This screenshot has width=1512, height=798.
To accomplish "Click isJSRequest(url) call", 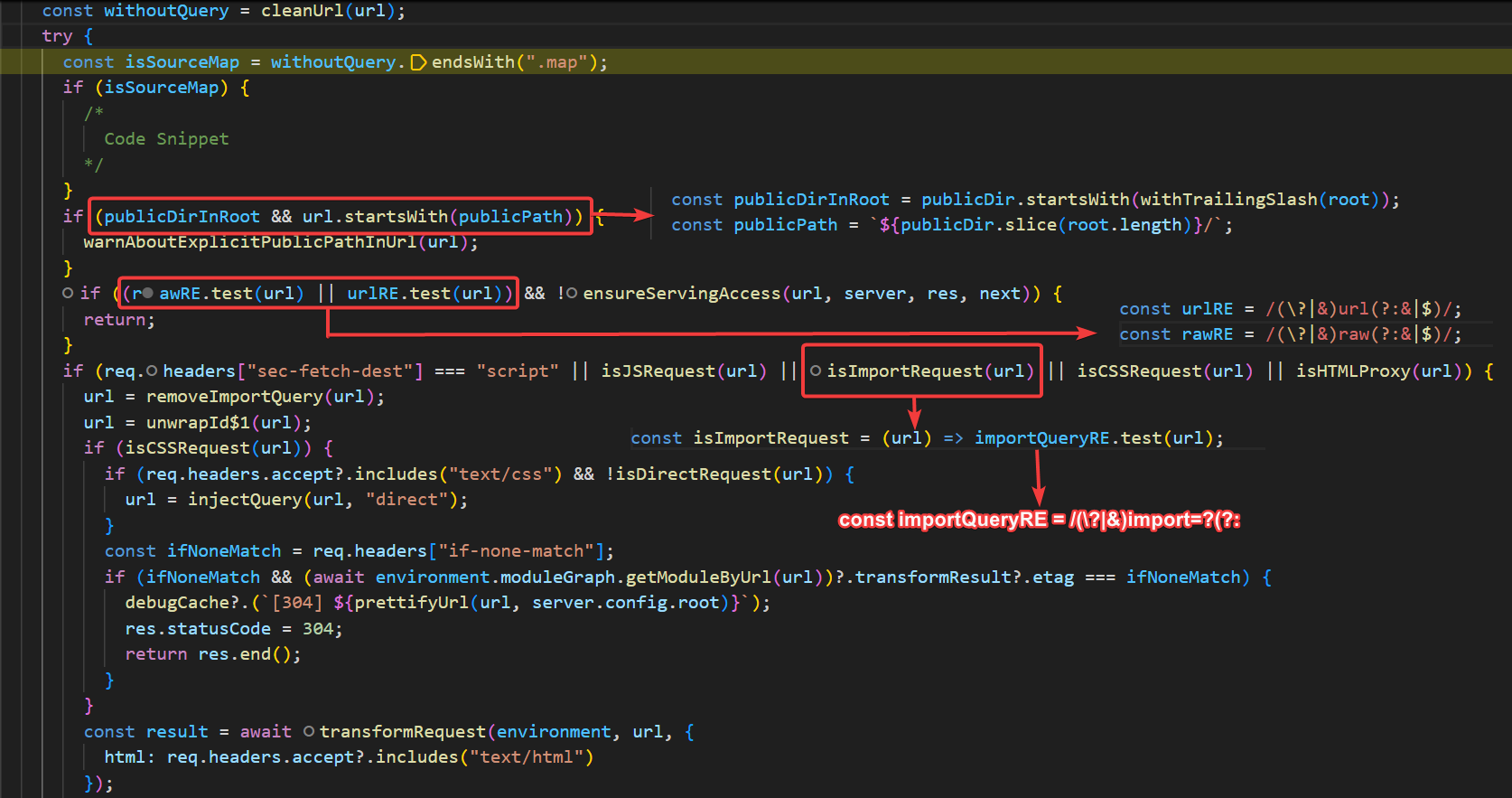I will point(684,371).
